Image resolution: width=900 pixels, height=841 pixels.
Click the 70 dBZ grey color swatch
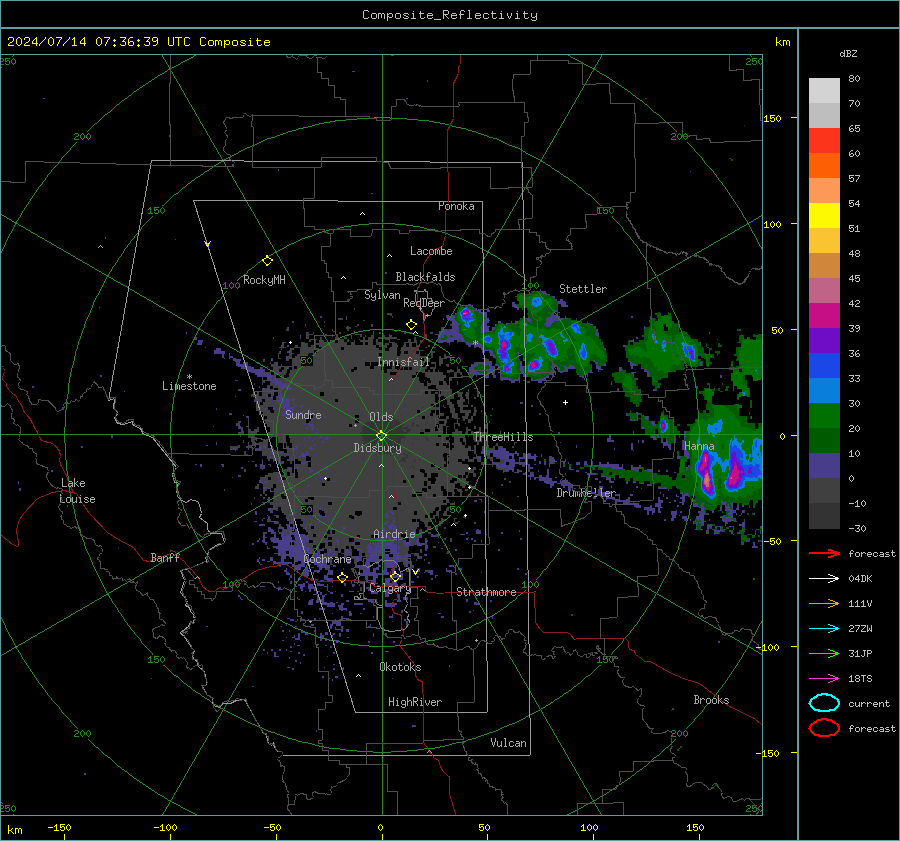pos(824,115)
